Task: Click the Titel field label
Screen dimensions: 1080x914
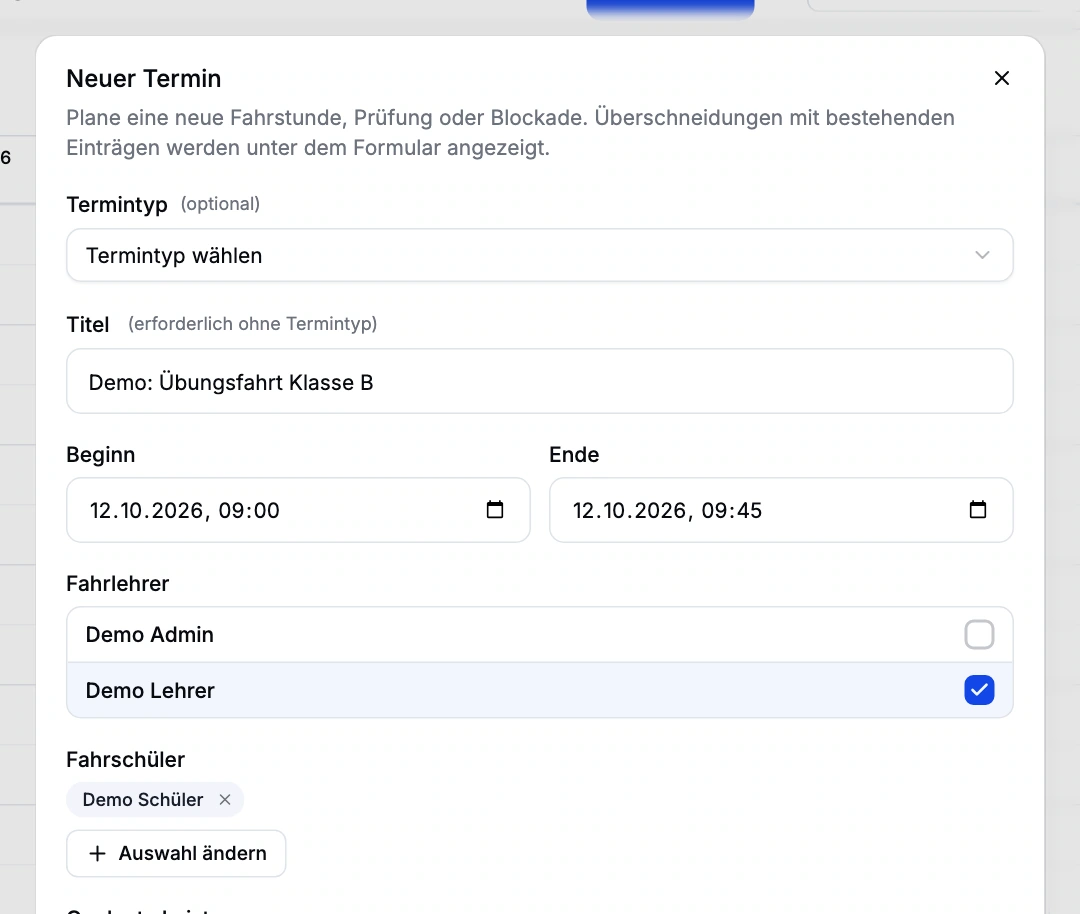Action: 87,324
